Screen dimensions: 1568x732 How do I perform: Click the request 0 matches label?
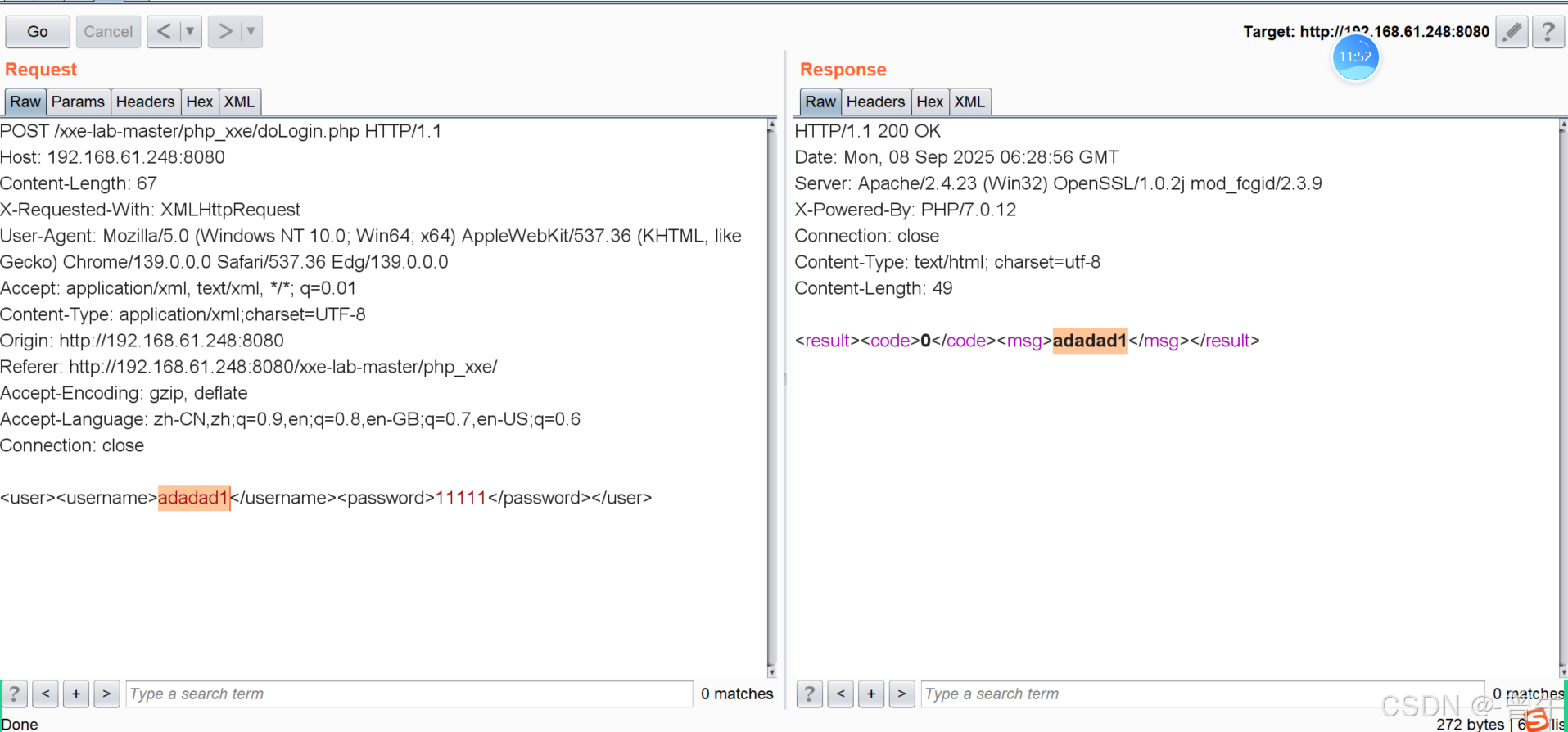737,694
